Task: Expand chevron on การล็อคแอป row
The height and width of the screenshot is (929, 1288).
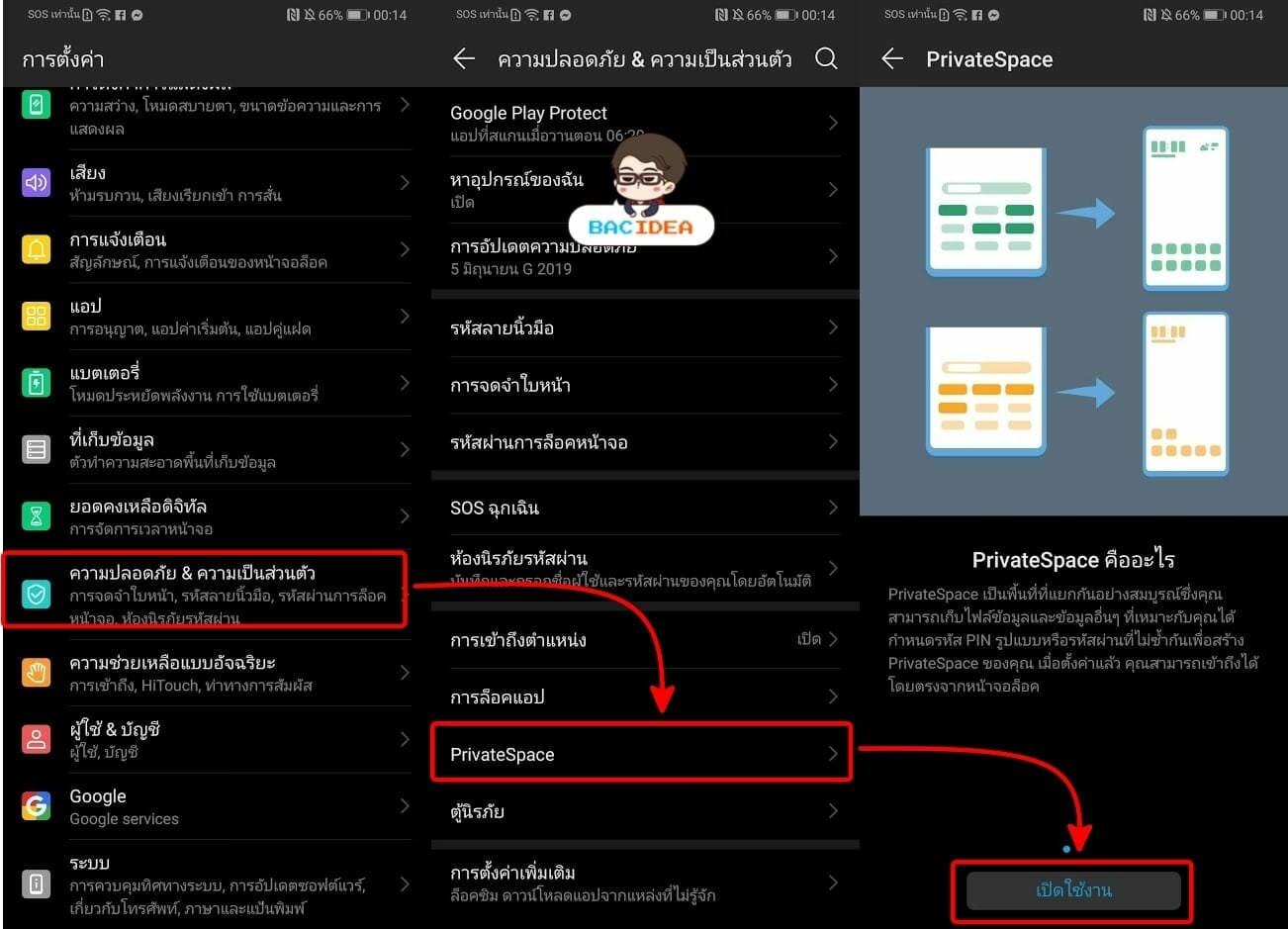Action: coord(833,697)
